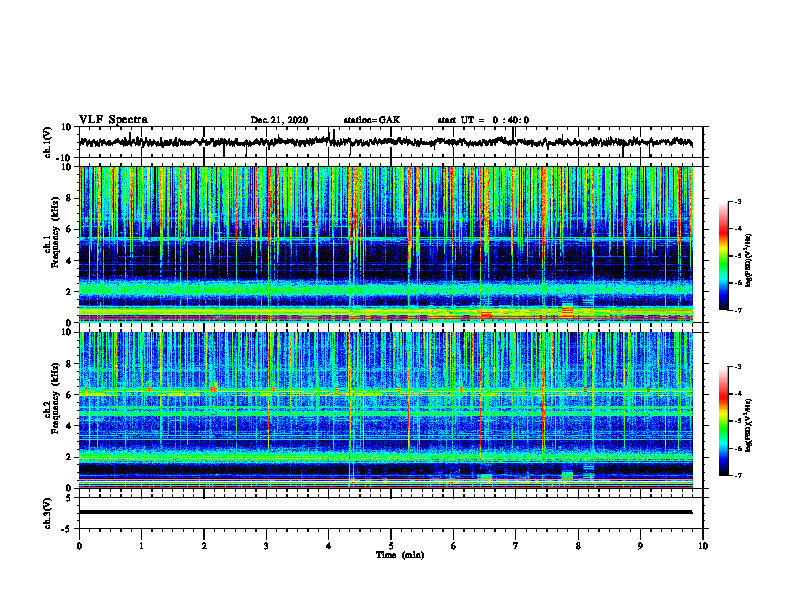Click tick label 10 on the Time axis

click(703, 546)
